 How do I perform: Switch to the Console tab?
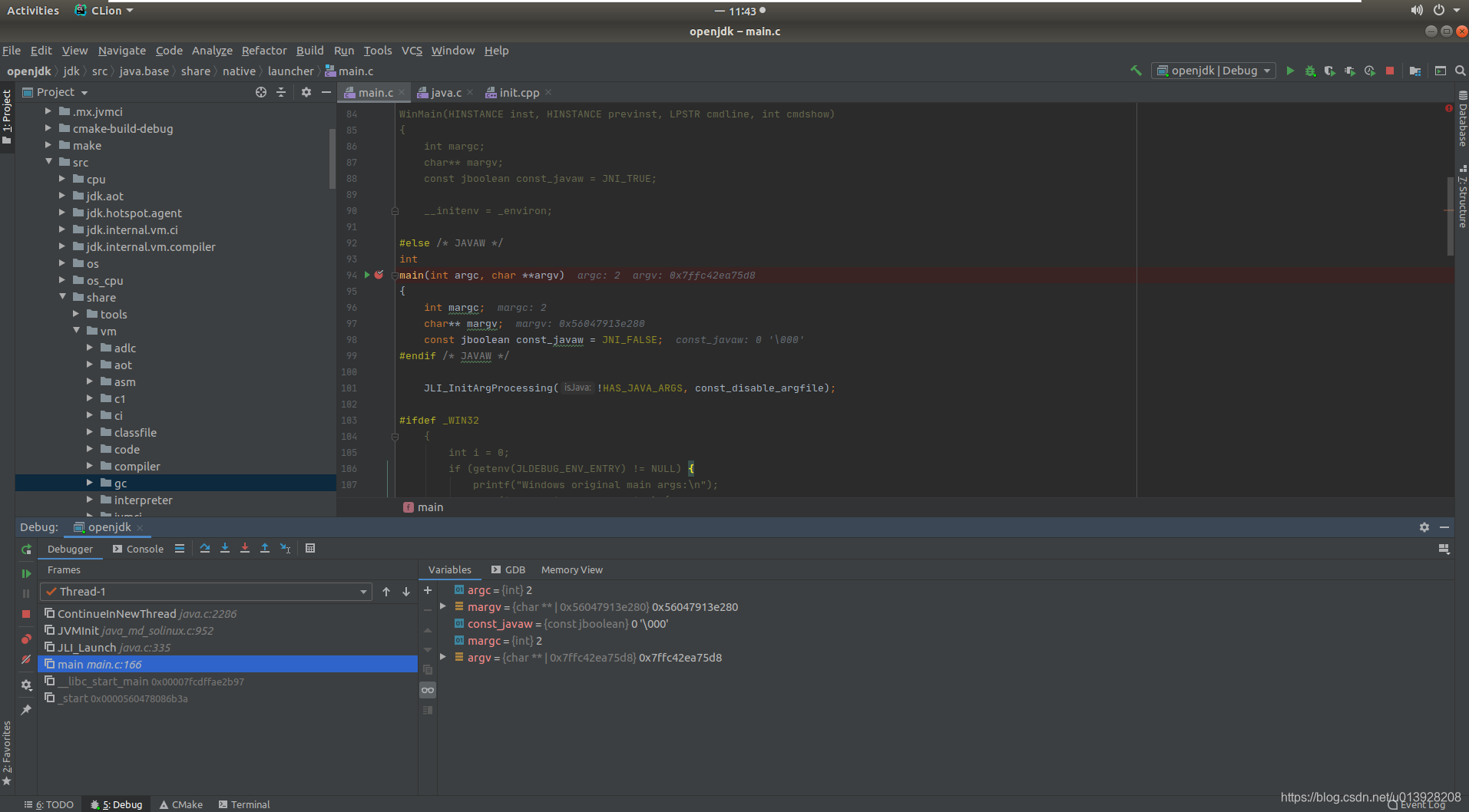[x=138, y=549]
